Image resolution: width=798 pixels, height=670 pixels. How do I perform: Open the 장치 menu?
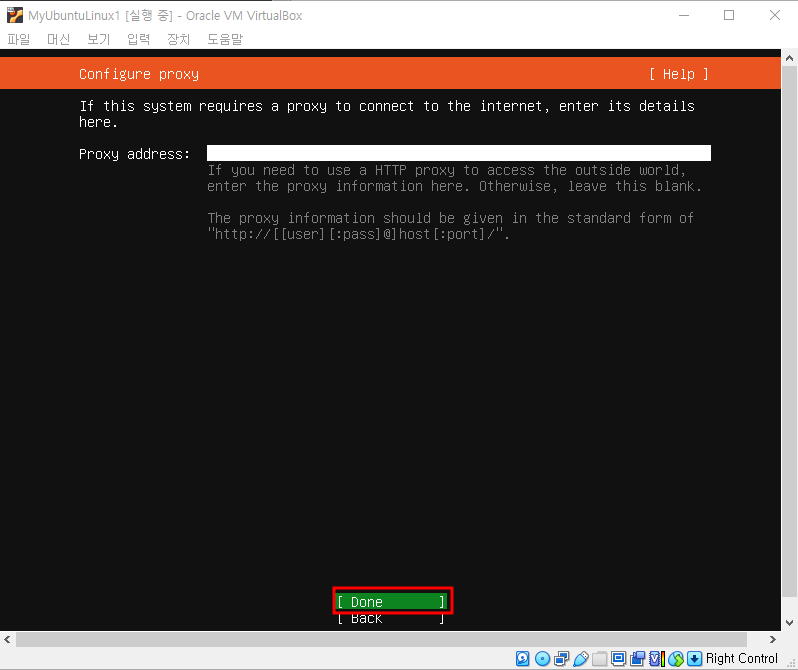click(x=179, y=39)
